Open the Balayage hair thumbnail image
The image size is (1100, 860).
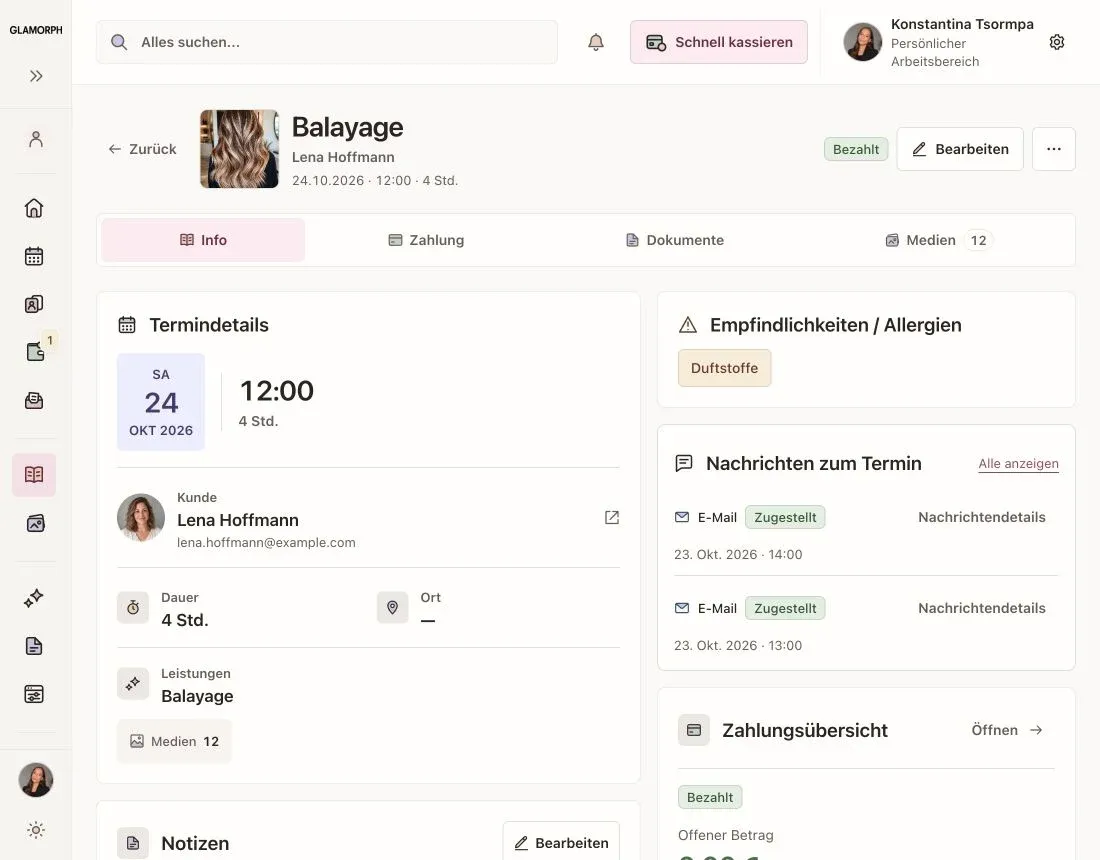239,149
